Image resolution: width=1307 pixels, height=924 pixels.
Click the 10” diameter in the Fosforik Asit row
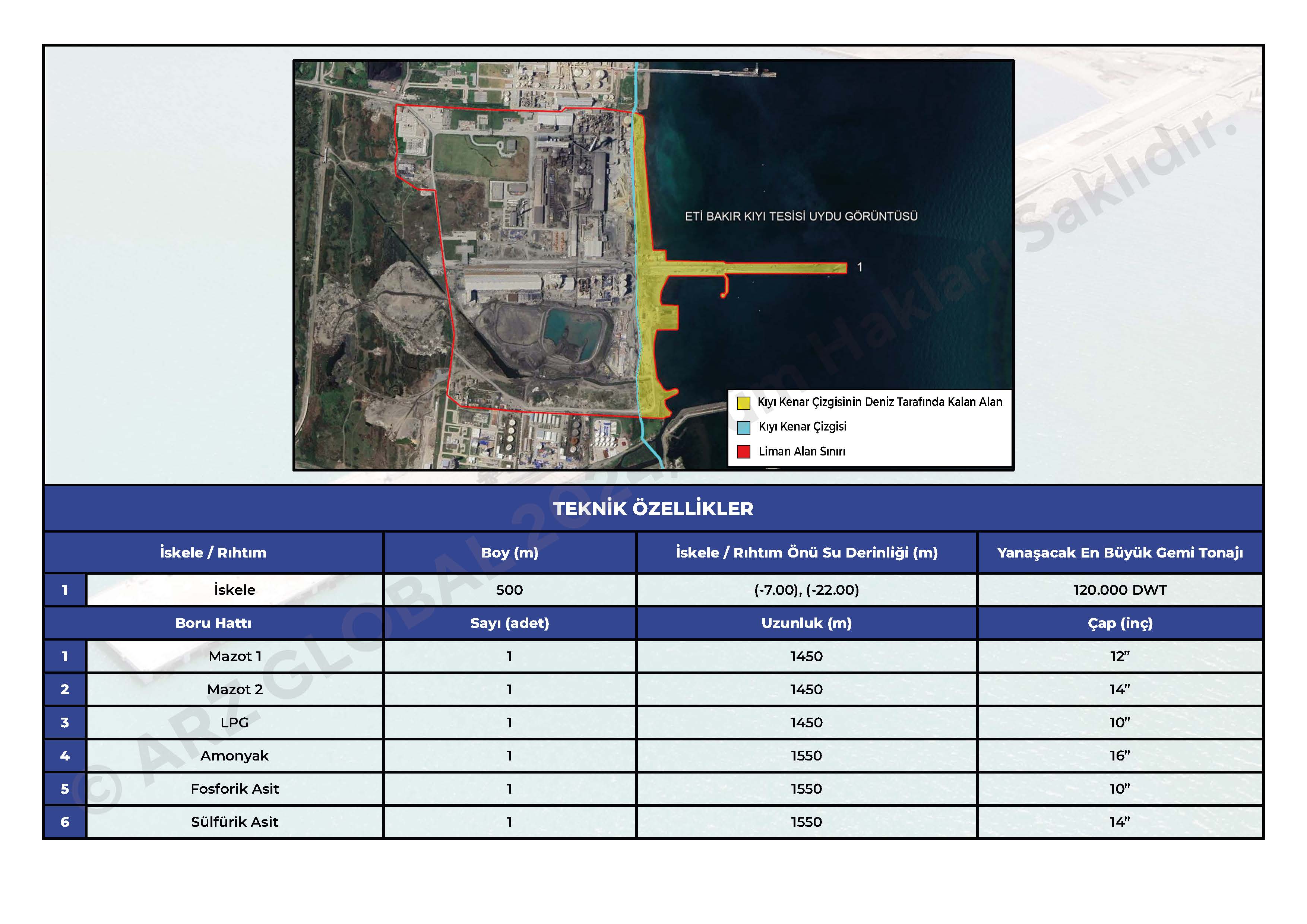click(1120, 788)
